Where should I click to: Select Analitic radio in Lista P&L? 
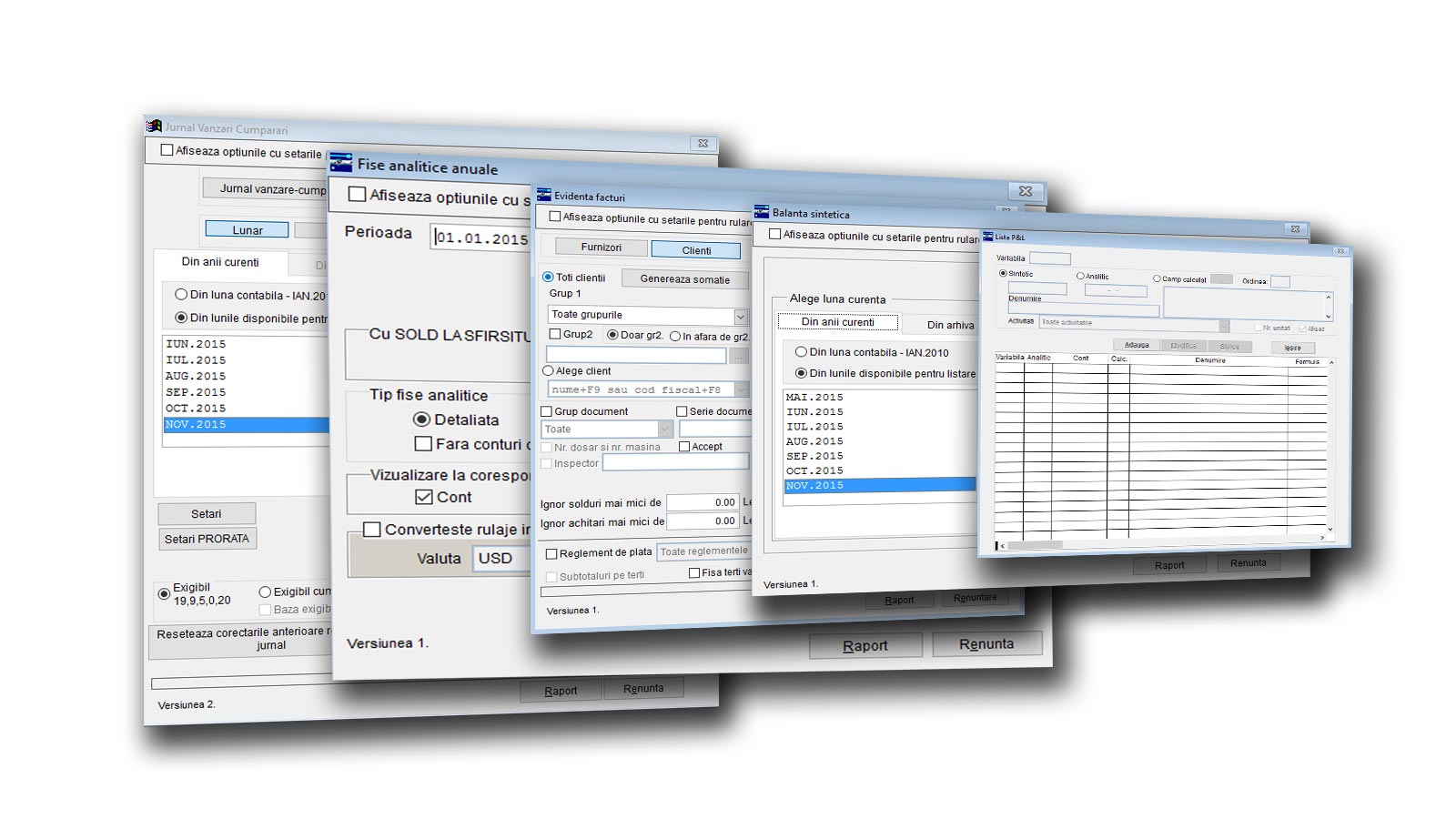tap(1080, 276)
